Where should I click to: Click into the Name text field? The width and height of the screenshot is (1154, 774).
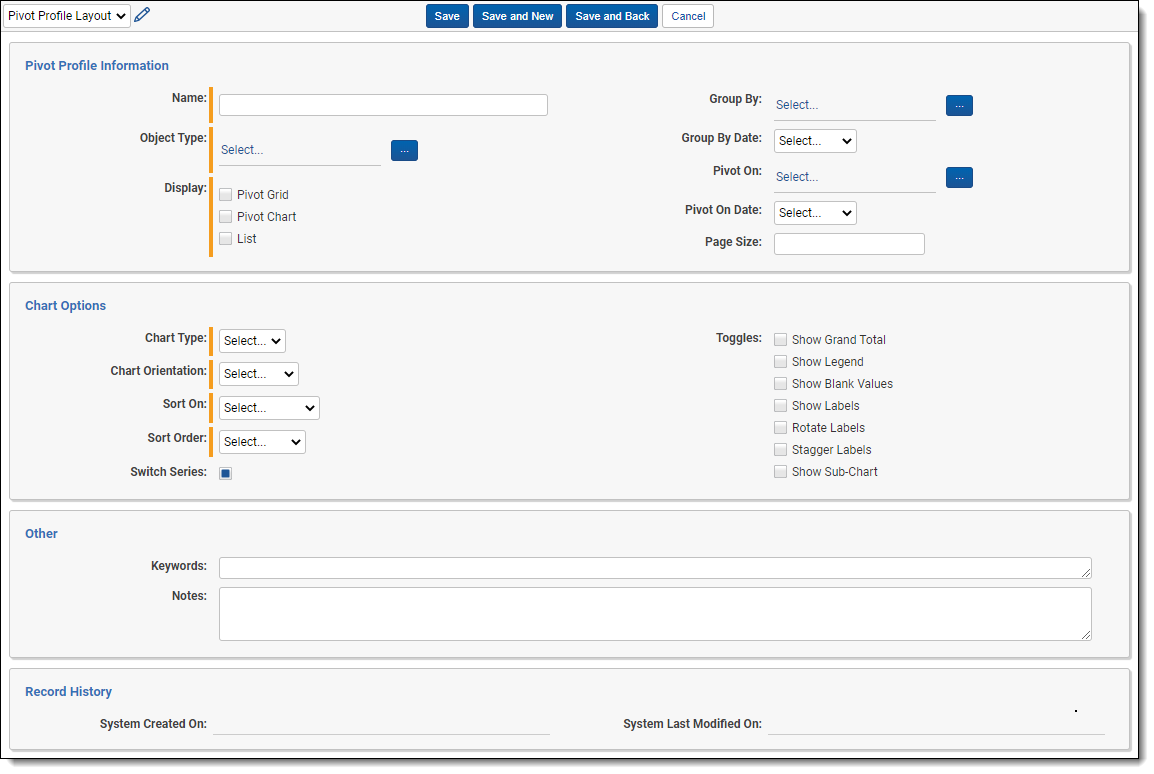[383, 105]
